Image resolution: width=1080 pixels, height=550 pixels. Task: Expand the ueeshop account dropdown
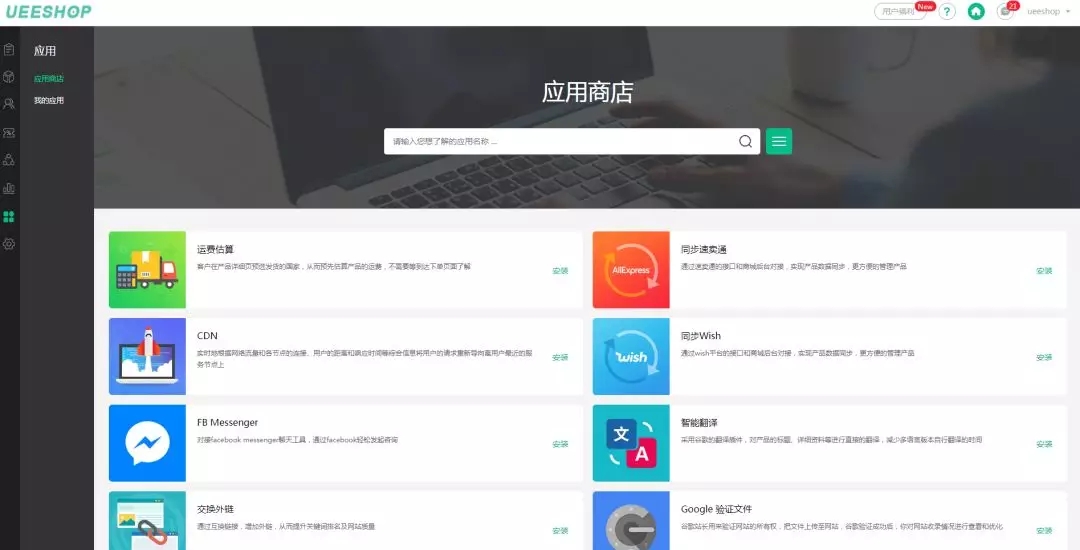click(1048, 12)
